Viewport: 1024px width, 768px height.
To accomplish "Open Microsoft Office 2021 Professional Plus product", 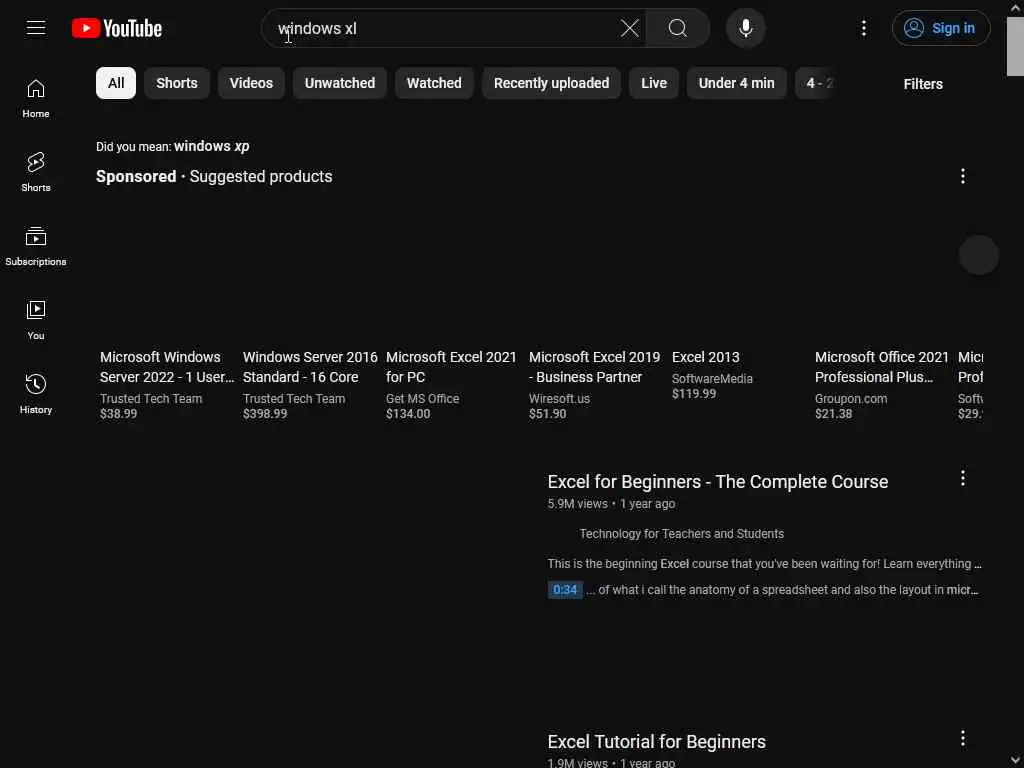I will pos(881,367).
